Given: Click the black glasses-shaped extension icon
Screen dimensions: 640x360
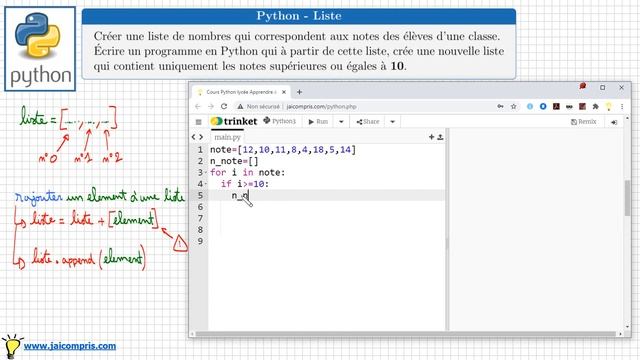Looking at the screenshot, I should tap(569, 107).
